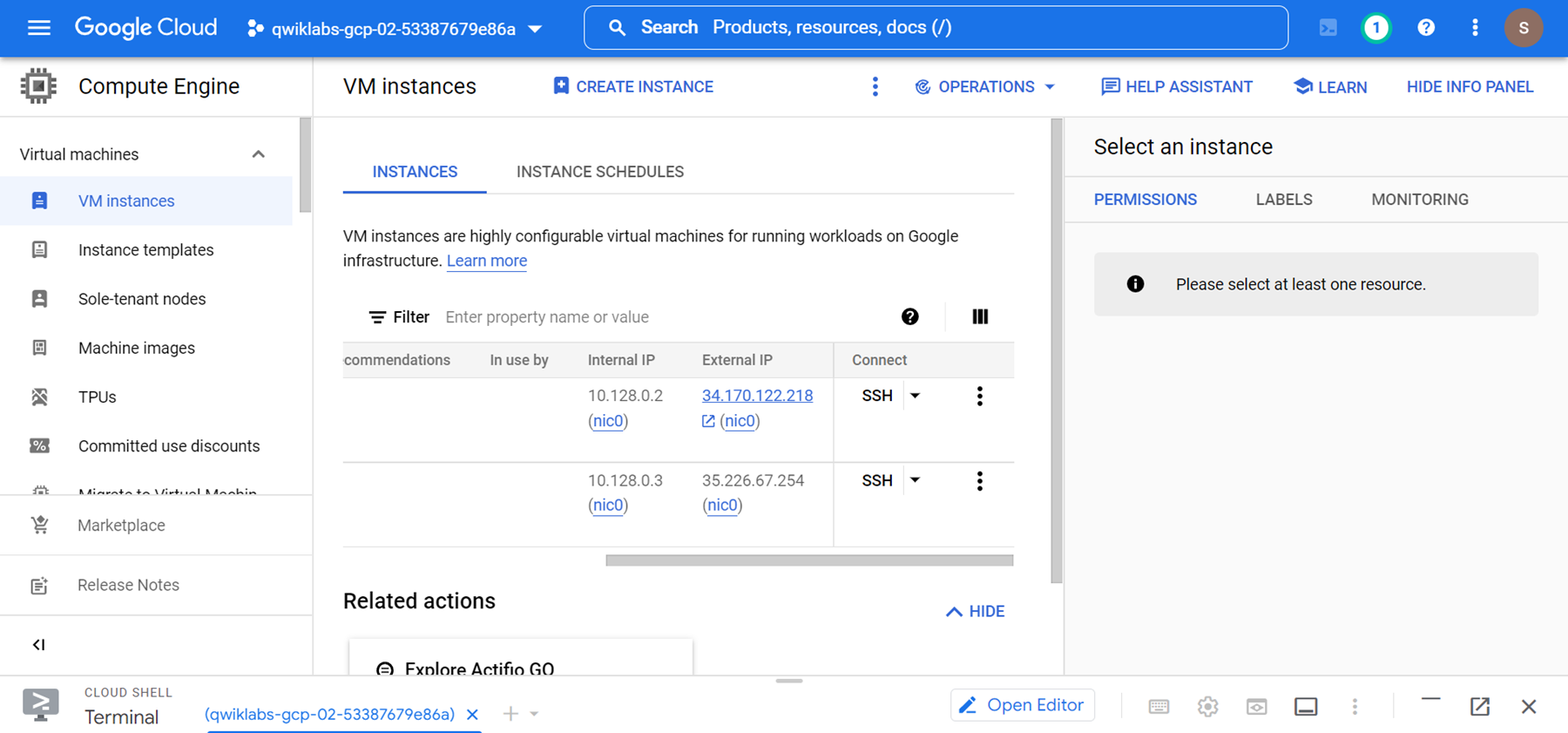
Task: Open Release Notes in sidebar
Action: pyautogui.click(x=156, y=585)
